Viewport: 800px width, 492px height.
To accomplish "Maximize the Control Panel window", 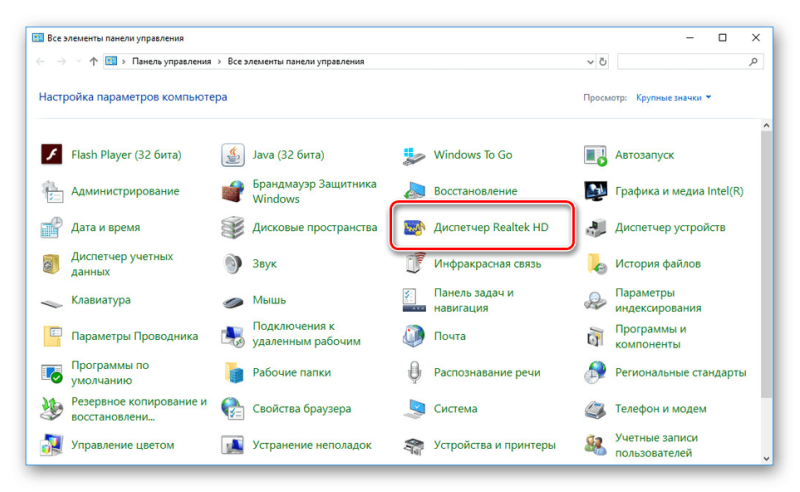I will pos(722,38).
